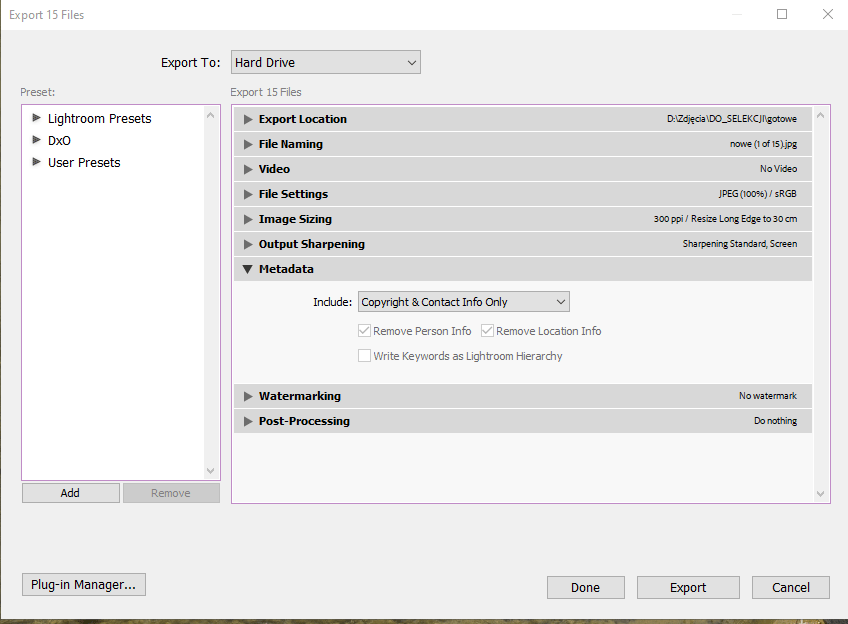848x624 pixels.
Task: Expand the File Settings section
Action: click(249, 194)
